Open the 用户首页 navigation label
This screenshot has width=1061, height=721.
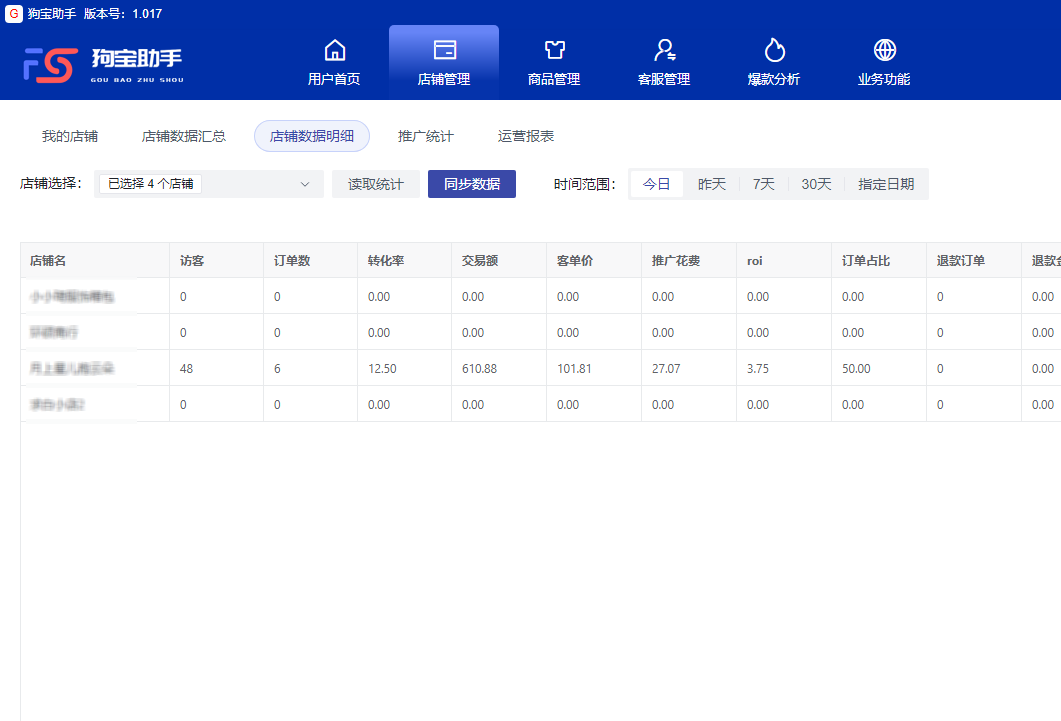point(334,79)
